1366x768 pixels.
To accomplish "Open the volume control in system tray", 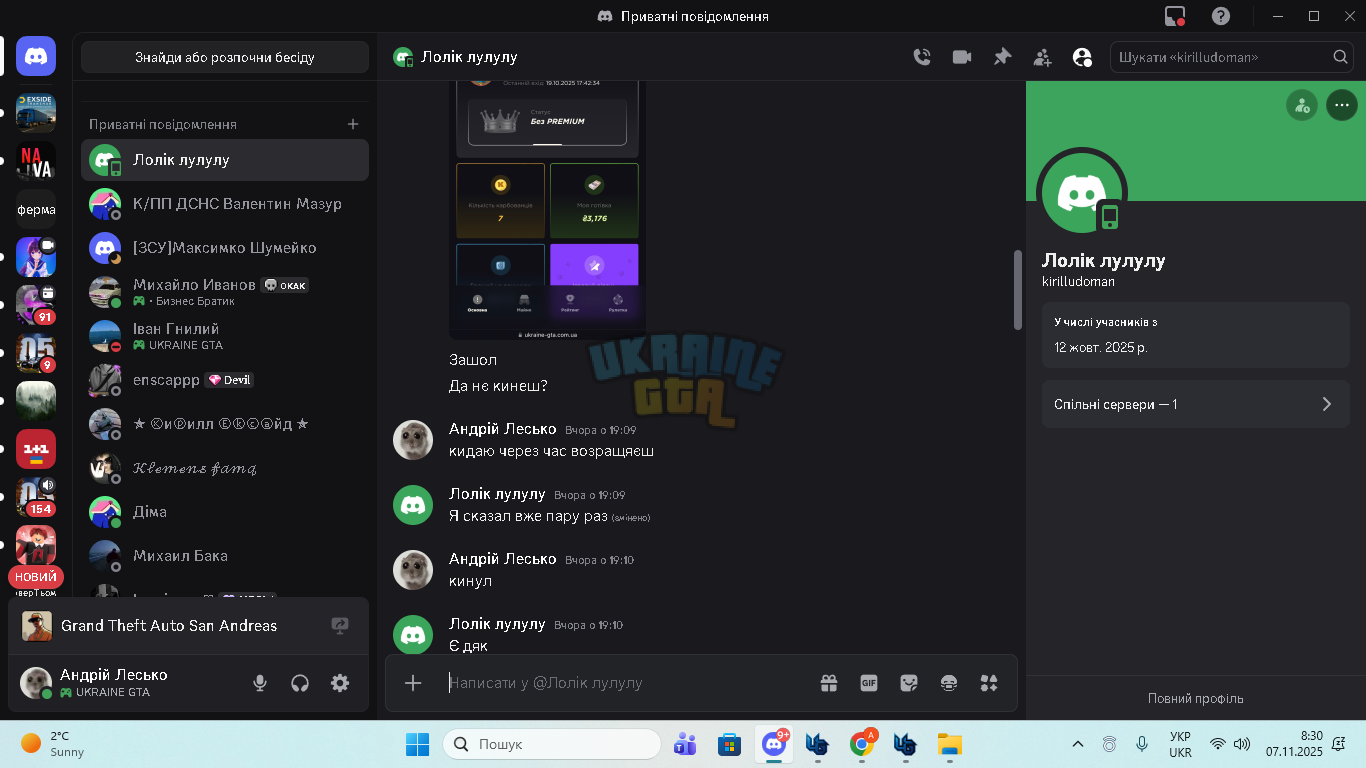I will [x=1242, y=744].
